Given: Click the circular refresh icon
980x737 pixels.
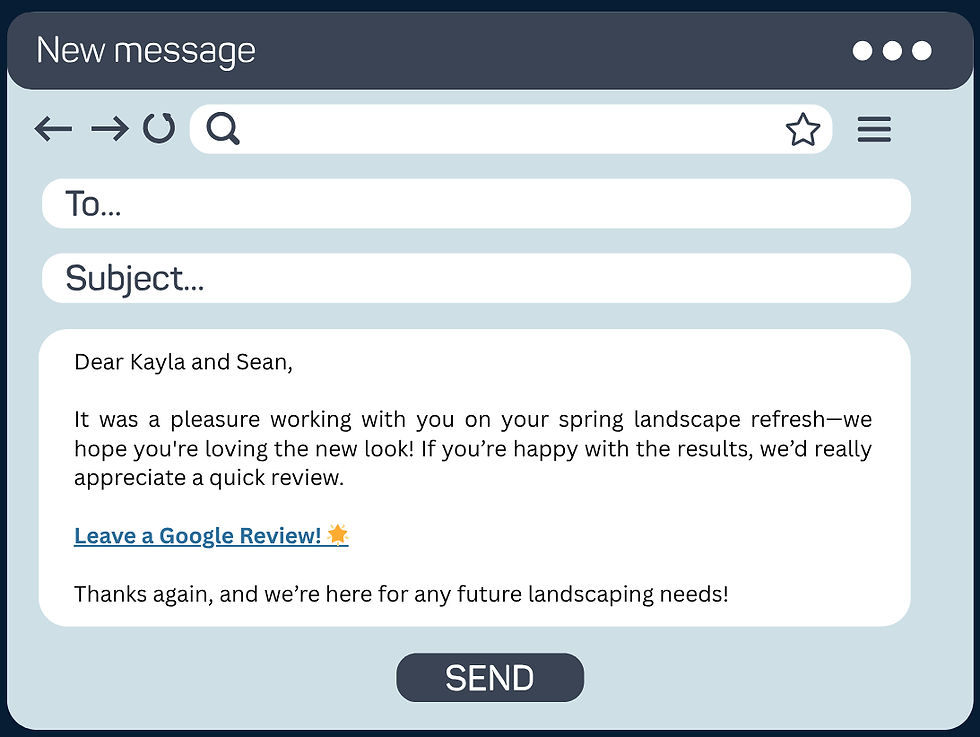Looking at the screenshot, I should pos(159,128).
